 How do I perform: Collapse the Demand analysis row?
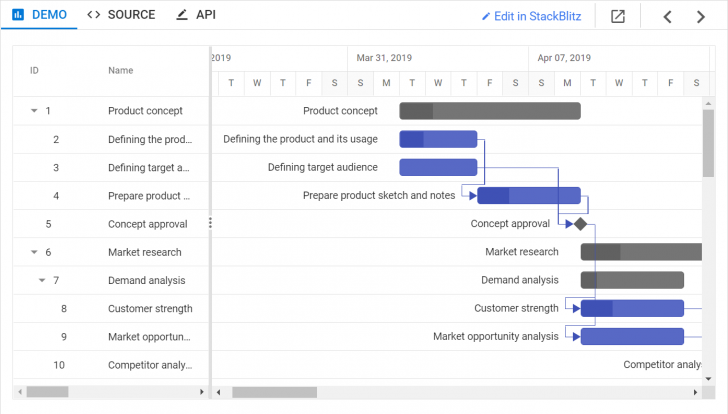pyautogui.click(x=42, y=280)
